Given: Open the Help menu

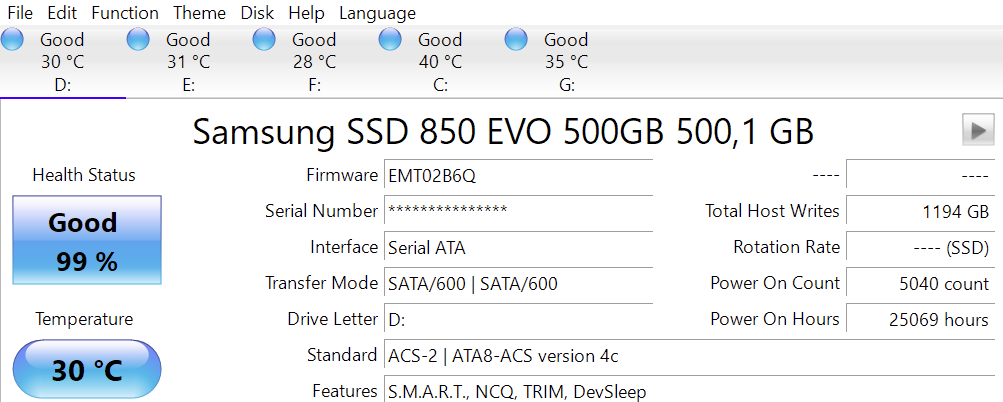Looking at the screenshot, I should tap(306, 13).
